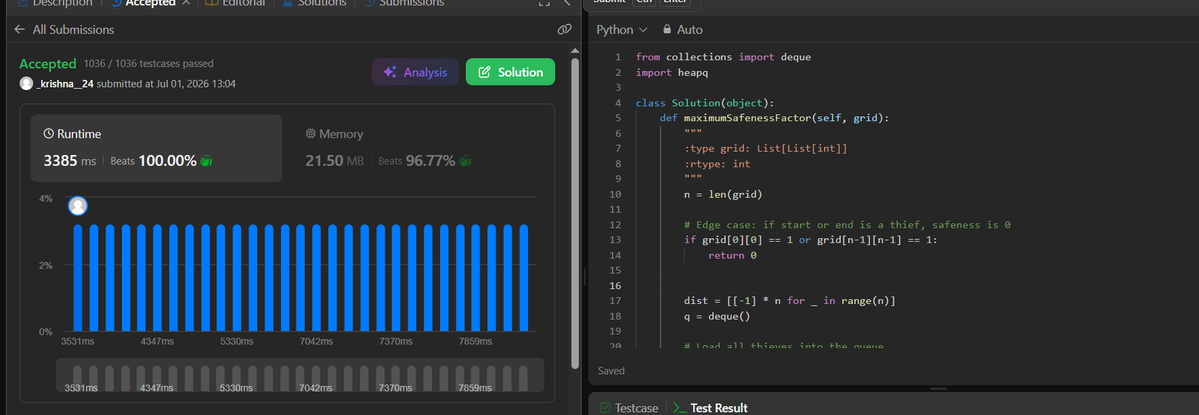1199x415 pixels.
Task: Click the '# Edge case' comment line
Action: pyautogui.click(x=847, y=225)
